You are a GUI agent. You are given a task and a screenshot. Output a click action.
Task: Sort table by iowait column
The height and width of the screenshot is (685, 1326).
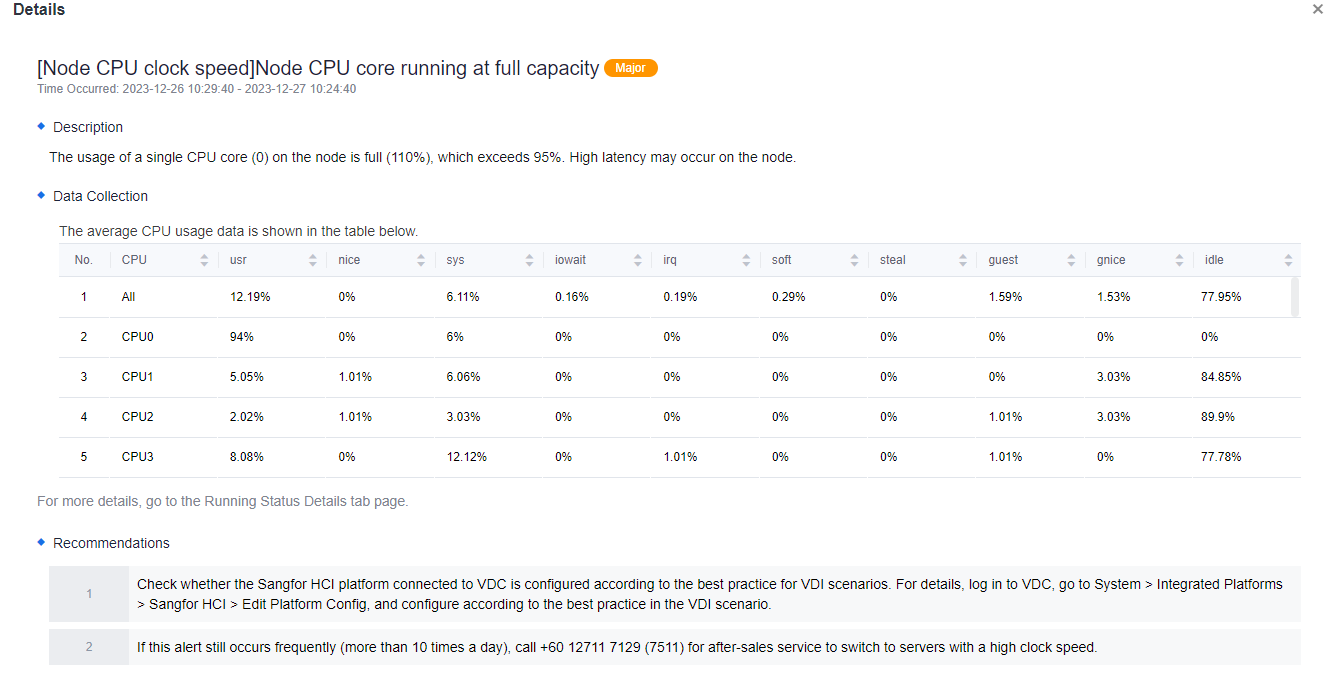pyautogui.click(x=638, y=260)
